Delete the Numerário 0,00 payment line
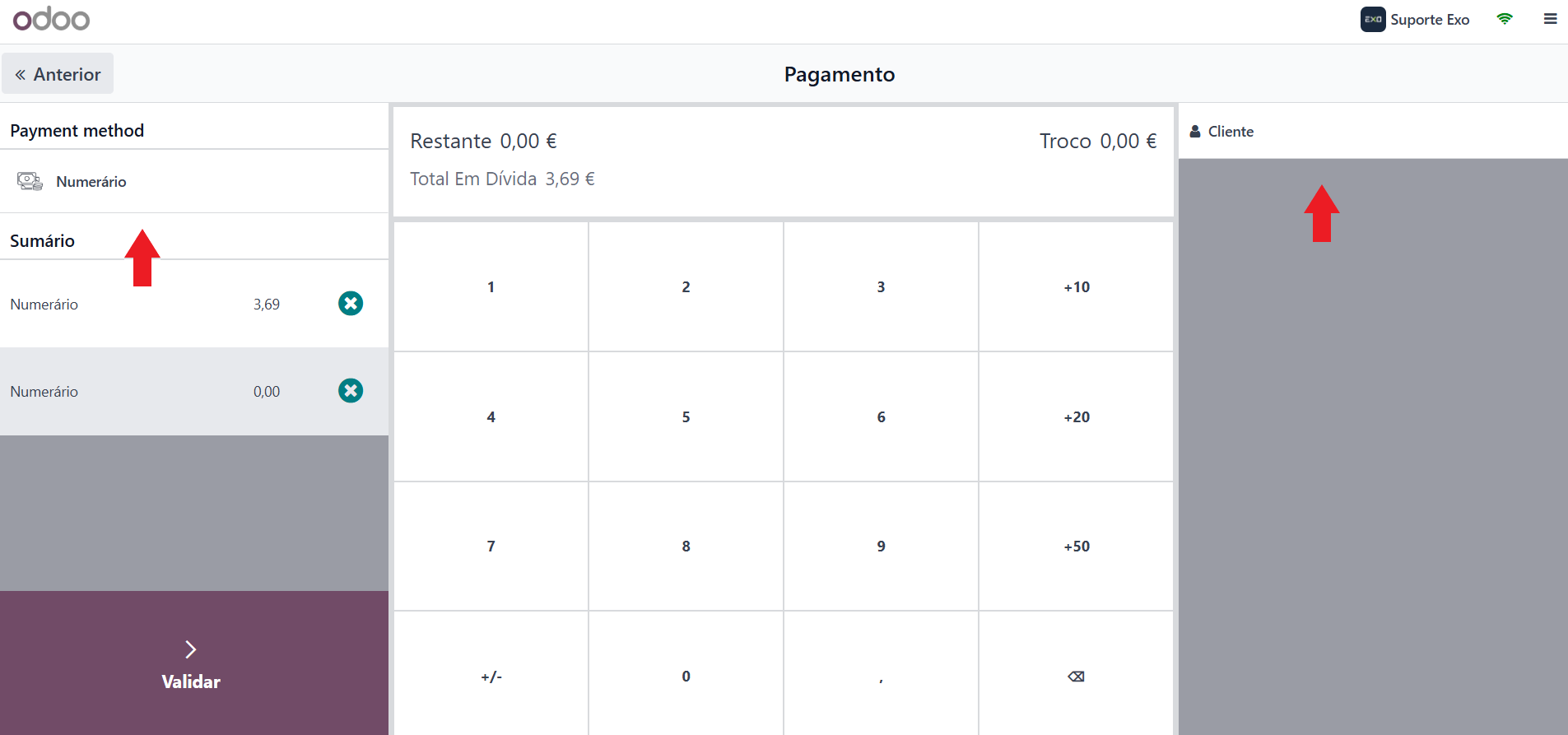The width and height of the screenshot is (1568, 735). pyautogui.click(x=351, y=391)
